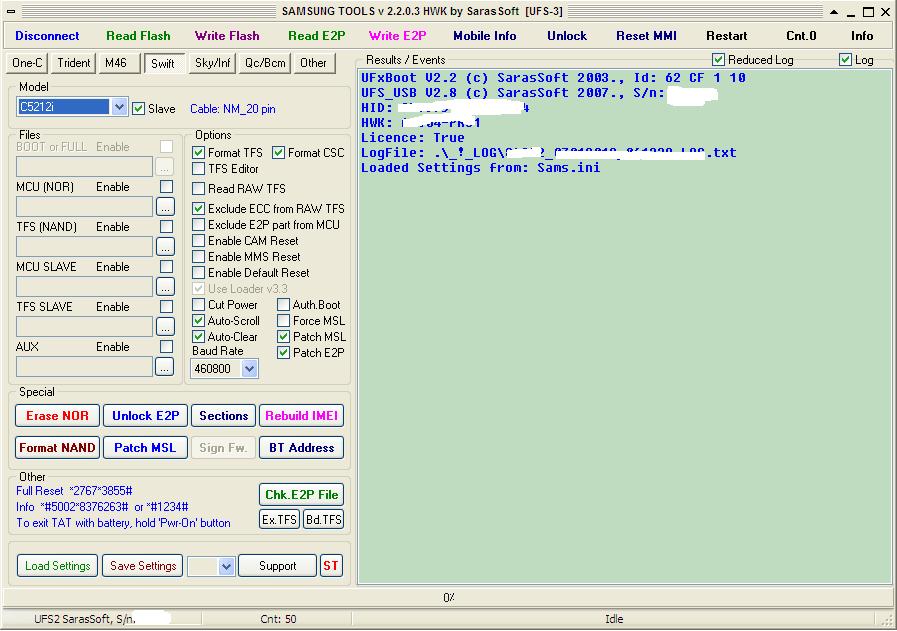Uncheck Format CSC option
This screenshot has height=631, width=897.
[279, 153]
